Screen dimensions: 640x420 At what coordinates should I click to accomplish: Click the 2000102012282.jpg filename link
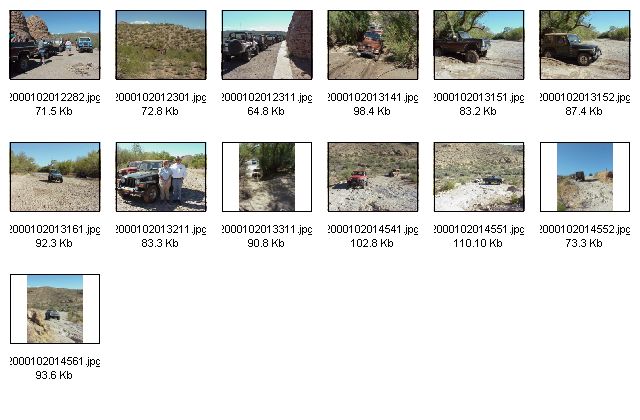[x=55, y=98]
